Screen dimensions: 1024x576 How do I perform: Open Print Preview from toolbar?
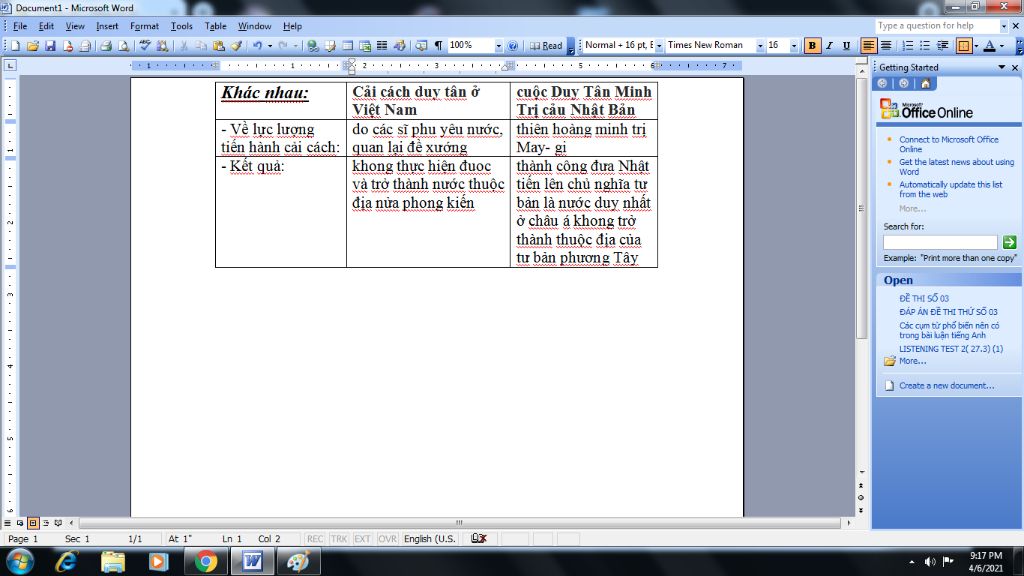[x=123, y=46]
